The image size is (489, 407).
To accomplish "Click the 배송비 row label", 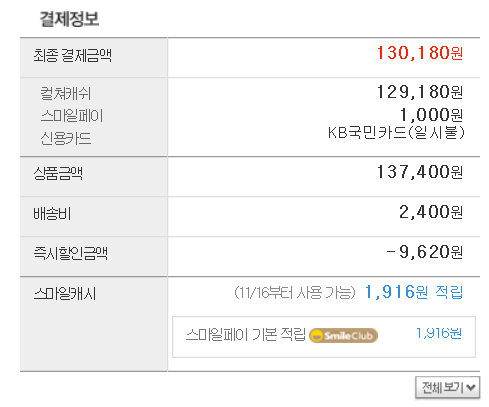I will coord(52,213).
